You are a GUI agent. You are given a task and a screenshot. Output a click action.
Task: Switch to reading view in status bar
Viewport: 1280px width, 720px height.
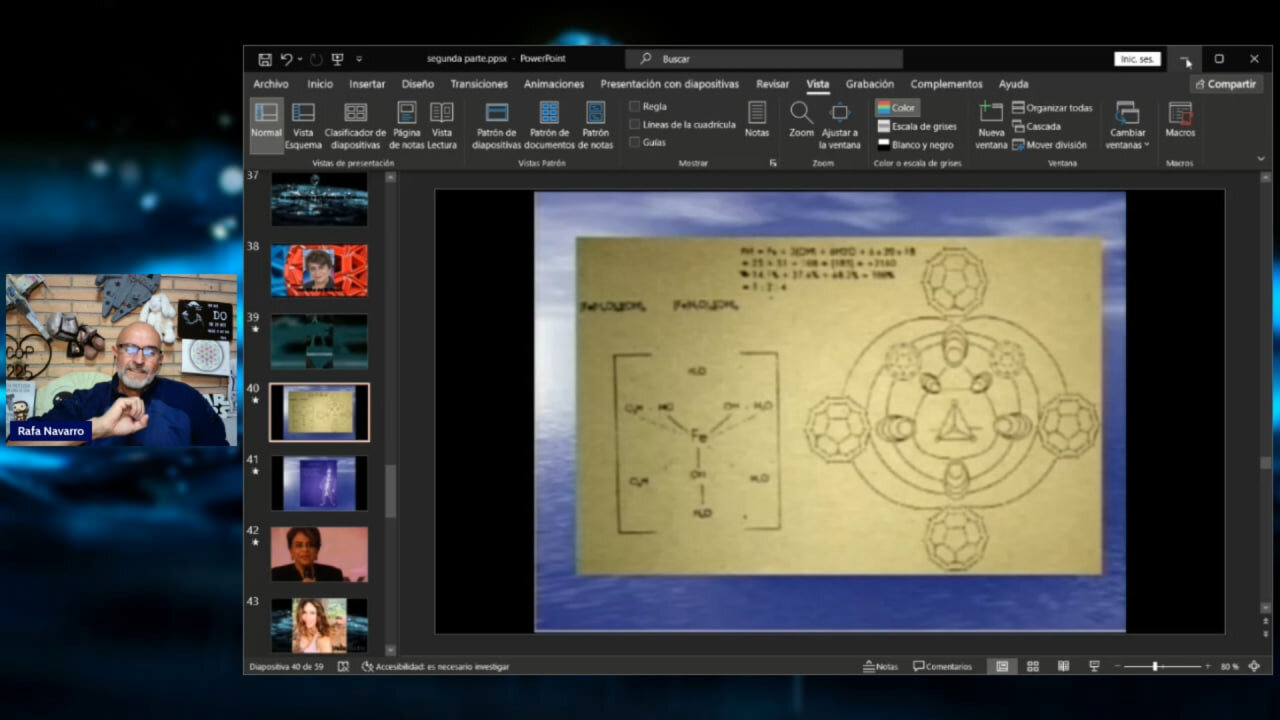[x=1063, y=666]
